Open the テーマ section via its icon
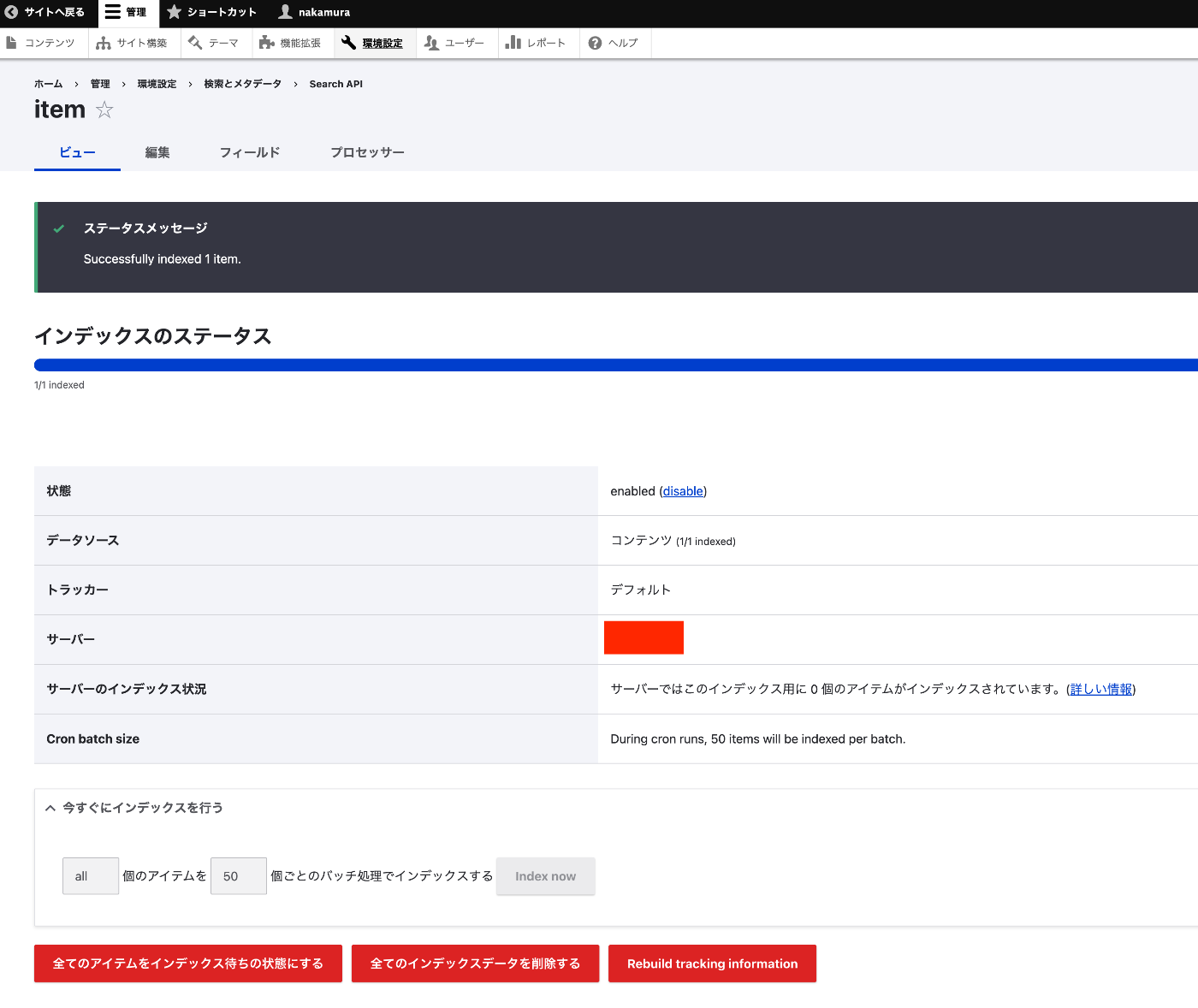The width and height of the screenshot is (1198, 1008). point(194,42)
